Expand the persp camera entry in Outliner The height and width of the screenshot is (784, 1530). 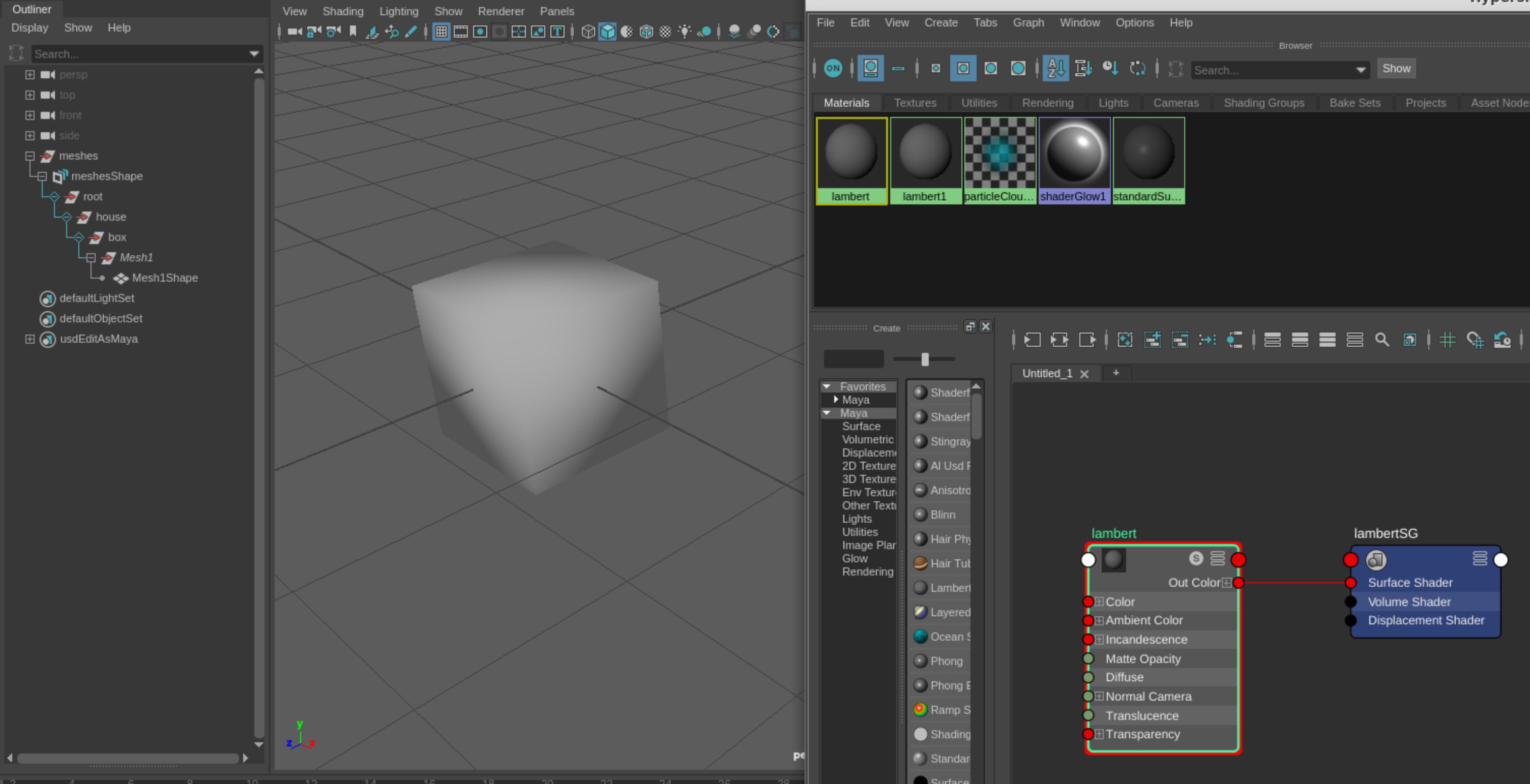click(x=30, y=74)
